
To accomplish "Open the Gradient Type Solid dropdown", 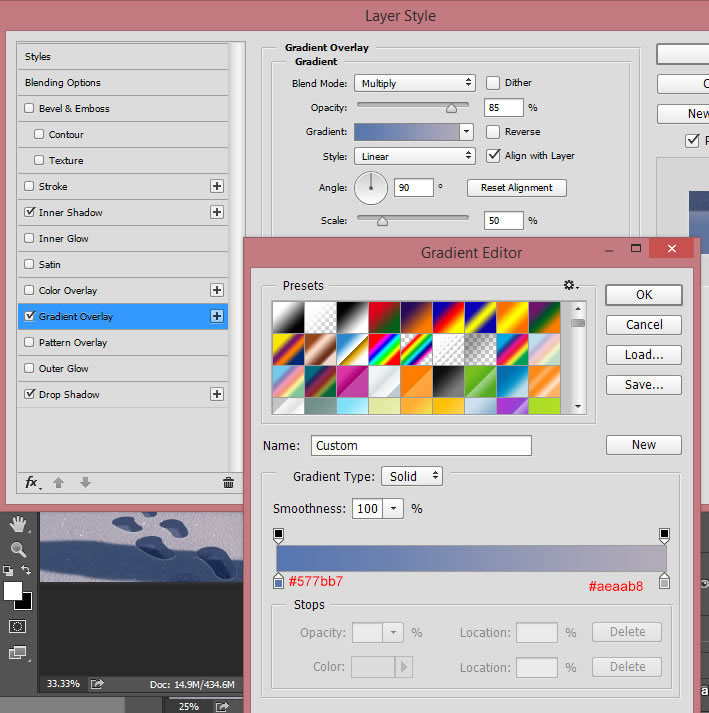I will point(411,477).
